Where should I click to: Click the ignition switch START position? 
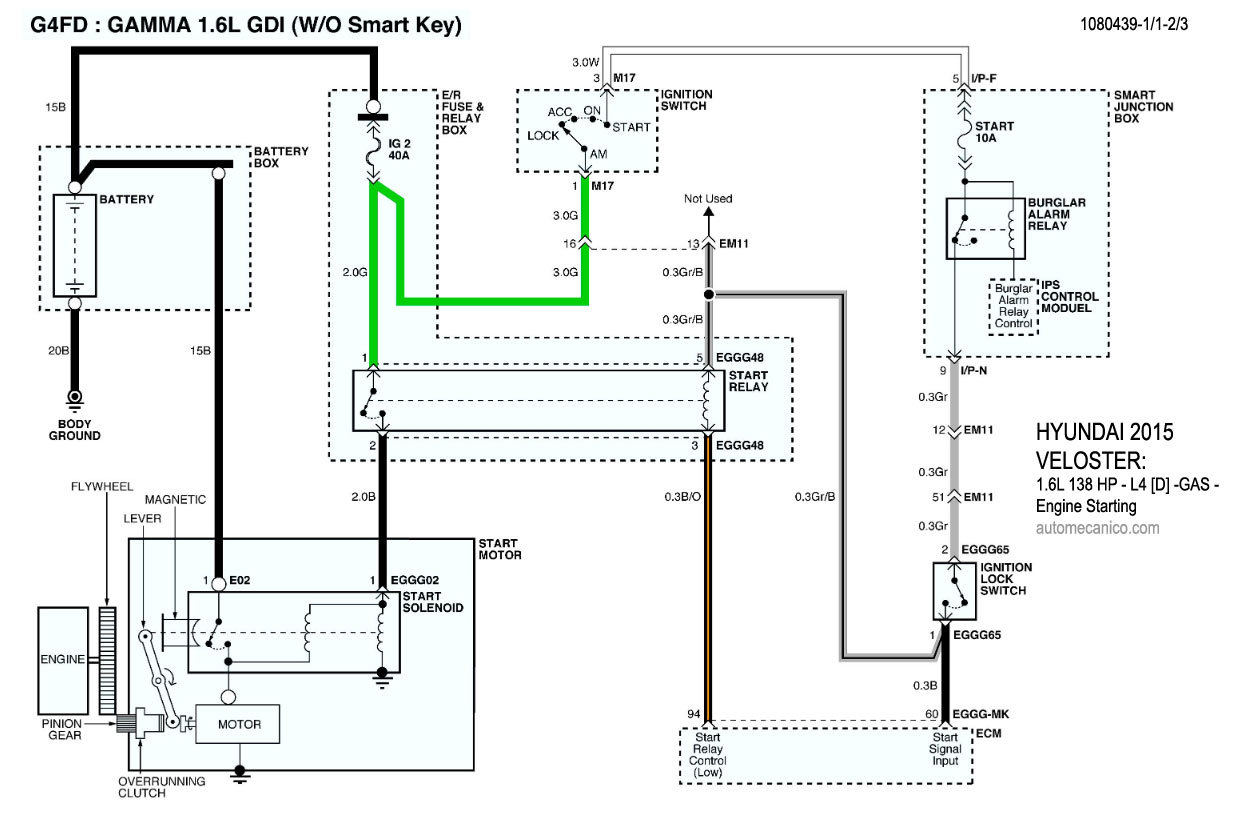(631, 127)
